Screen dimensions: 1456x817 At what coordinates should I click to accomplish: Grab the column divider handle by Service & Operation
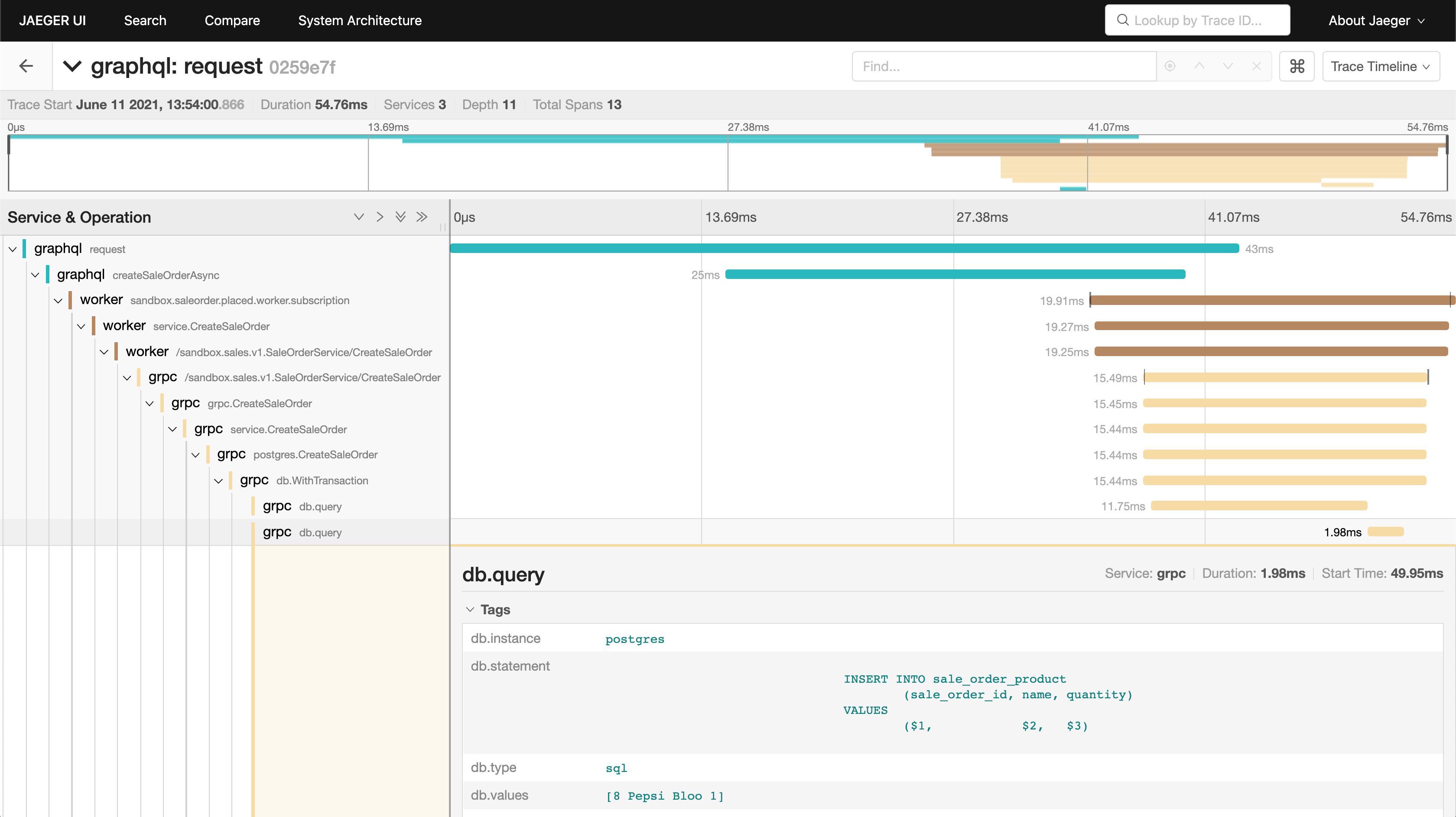pos(442,227)
